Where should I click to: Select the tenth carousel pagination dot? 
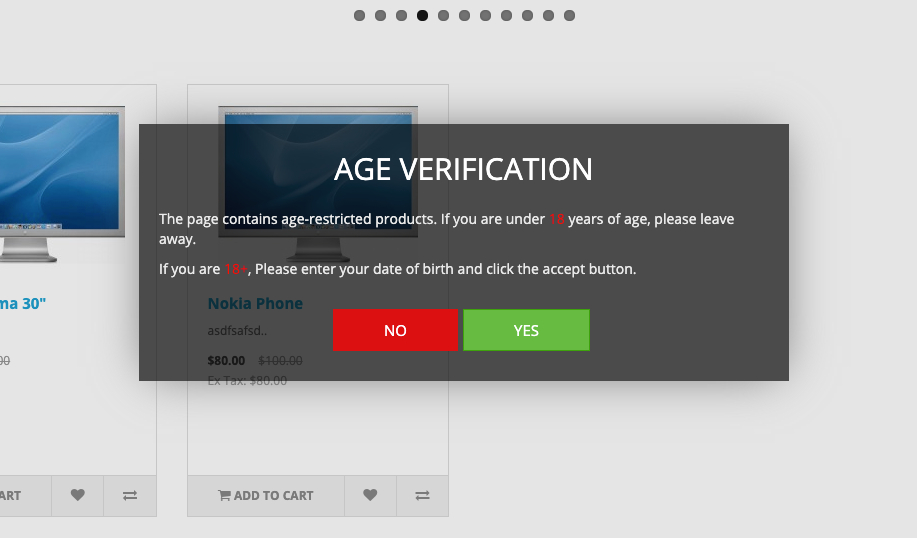[549, 16]
